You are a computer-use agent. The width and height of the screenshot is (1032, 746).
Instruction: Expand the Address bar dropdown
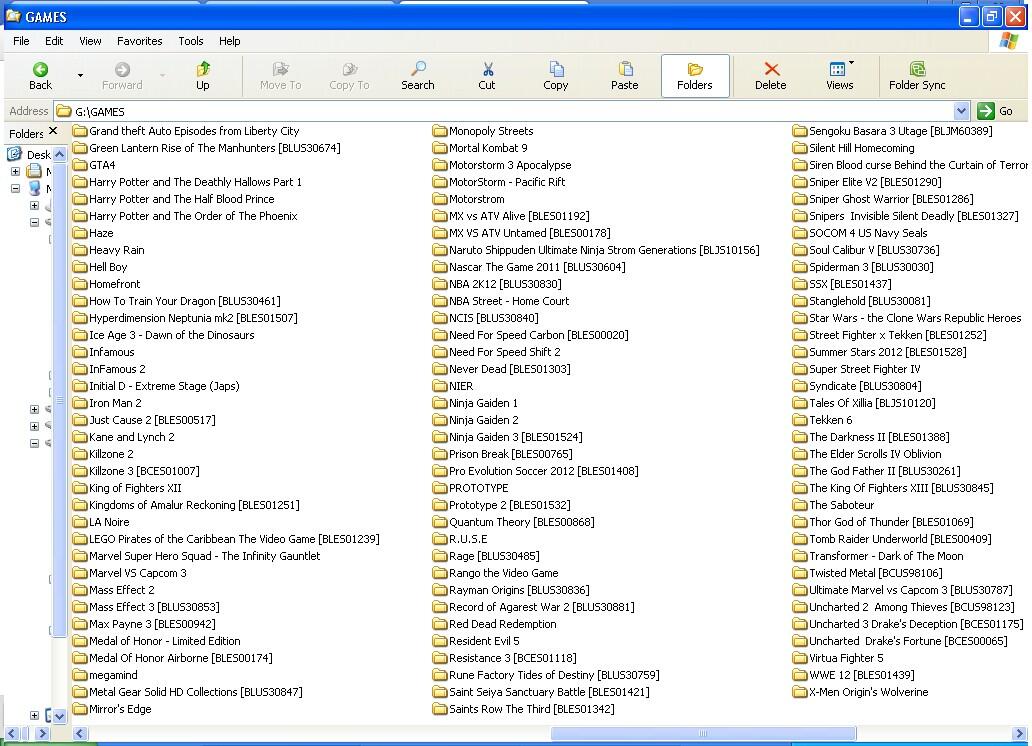coord(961,111)
